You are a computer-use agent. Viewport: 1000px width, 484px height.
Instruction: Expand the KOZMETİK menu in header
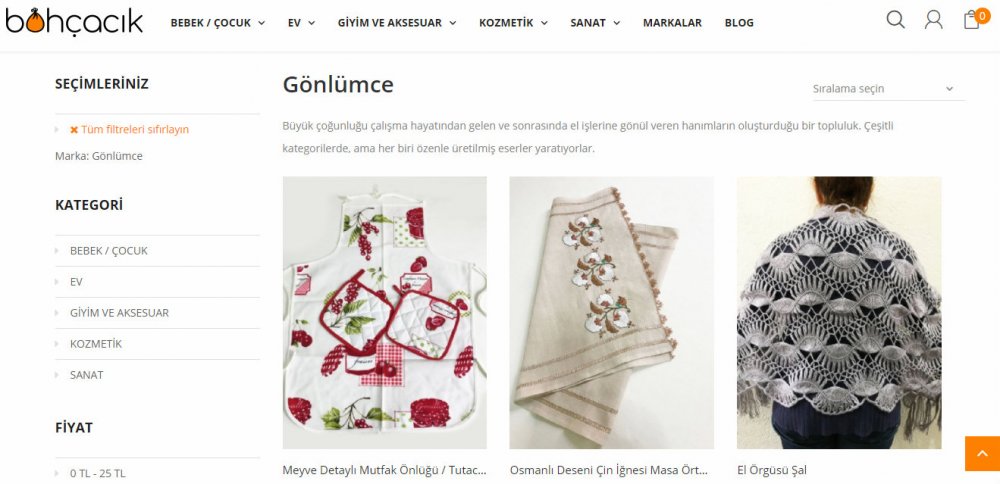coord(513,23)
